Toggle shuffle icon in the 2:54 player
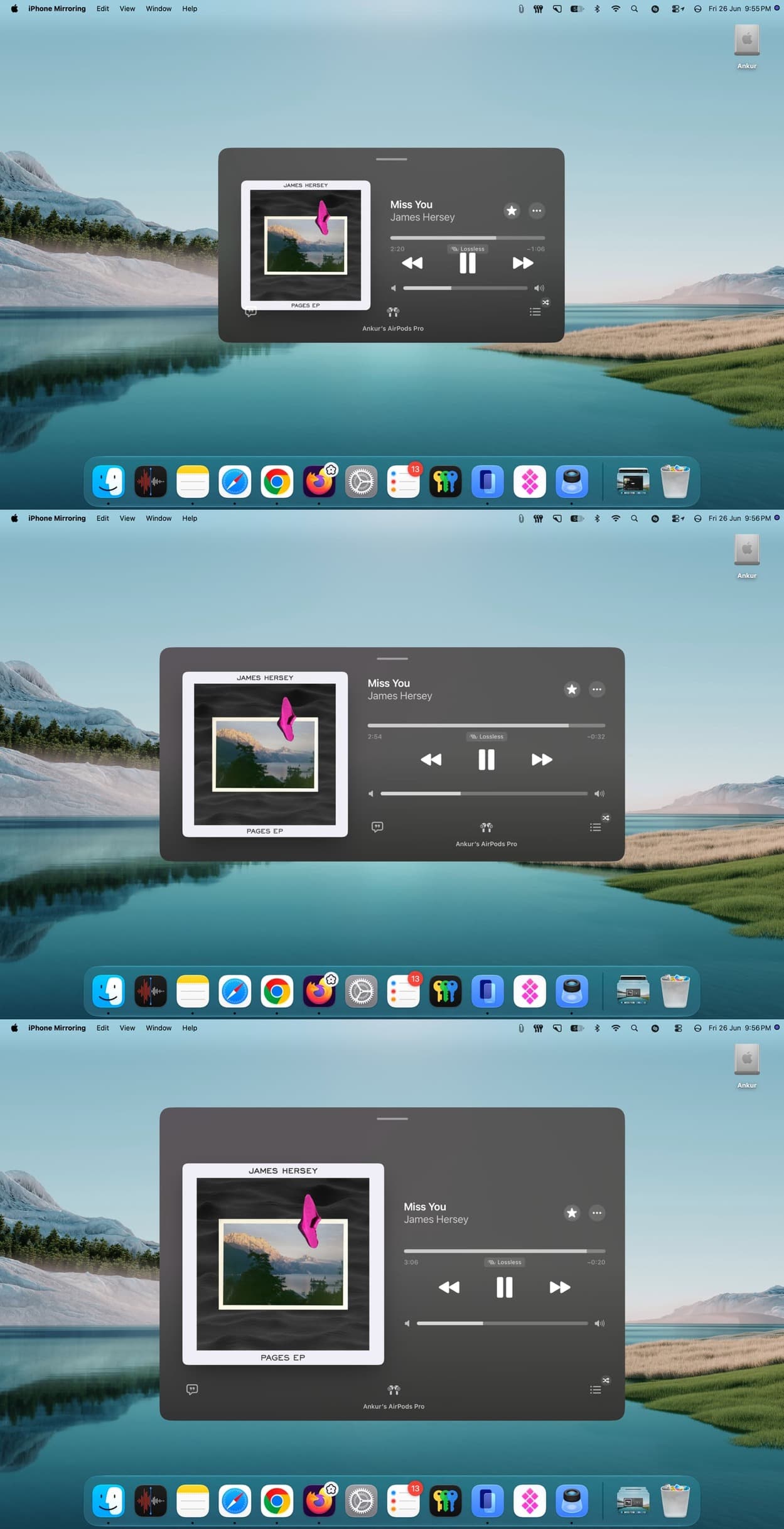The image size is (784, 1529). point(606,818)
